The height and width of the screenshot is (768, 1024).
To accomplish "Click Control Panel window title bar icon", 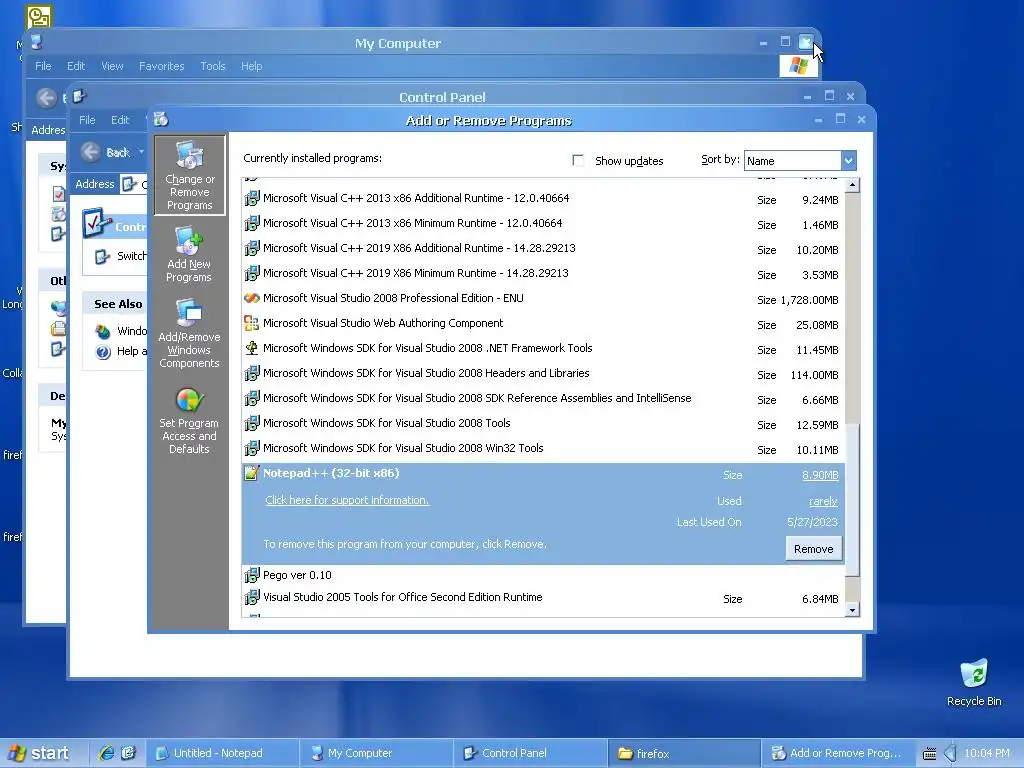I will tap(79, 97).
